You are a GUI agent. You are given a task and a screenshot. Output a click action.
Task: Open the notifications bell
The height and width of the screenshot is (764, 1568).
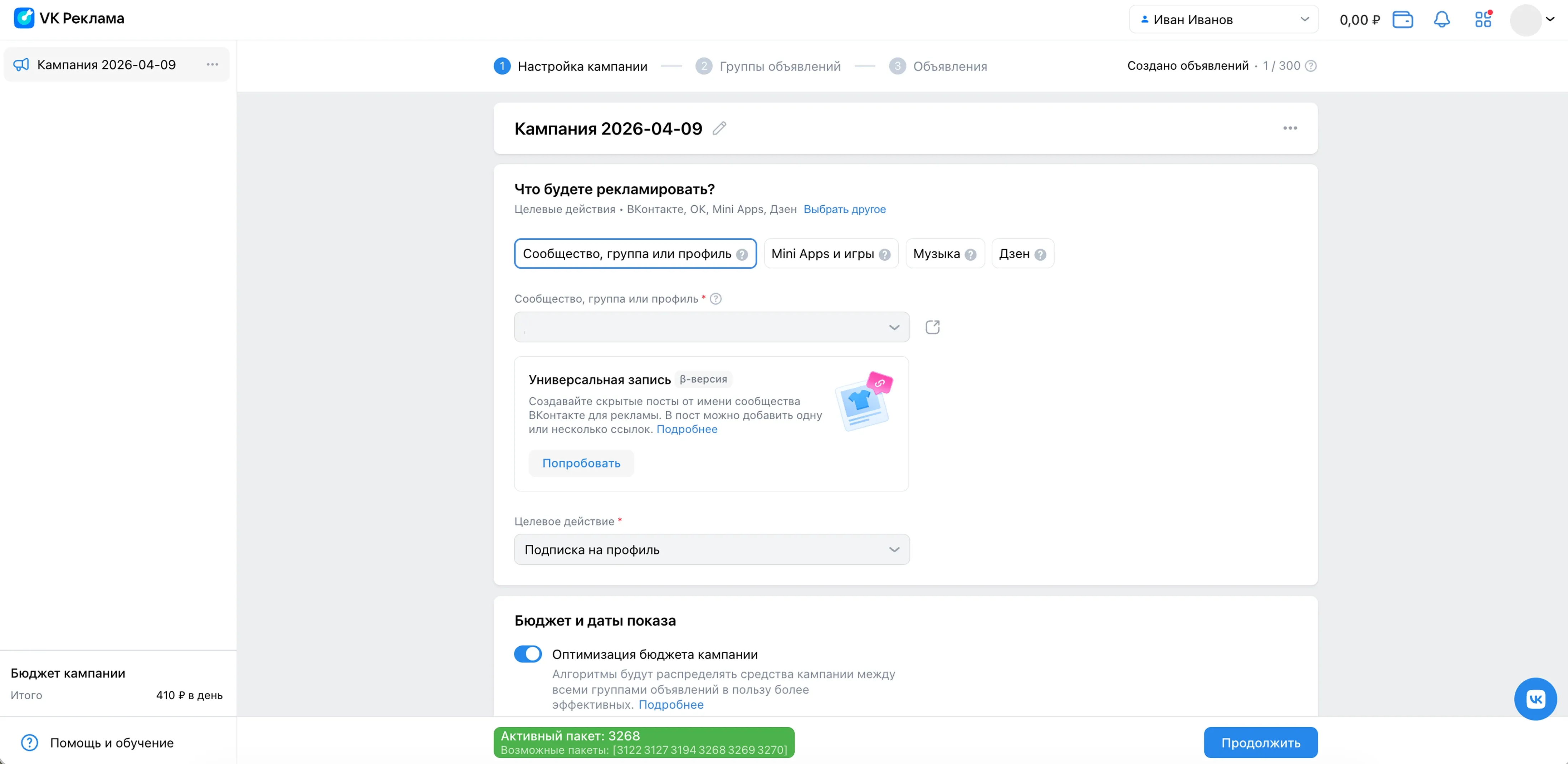pos(1441,19)
